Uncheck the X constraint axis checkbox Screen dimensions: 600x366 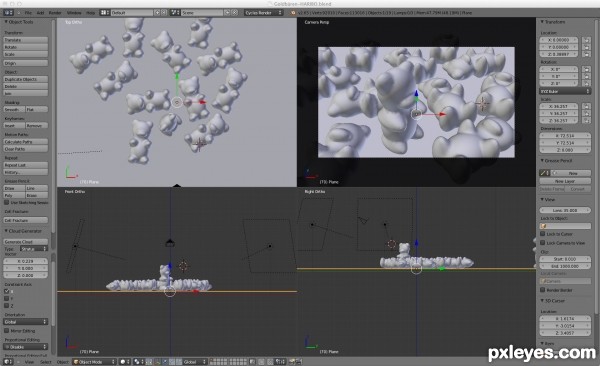click(x=7, y=291)
